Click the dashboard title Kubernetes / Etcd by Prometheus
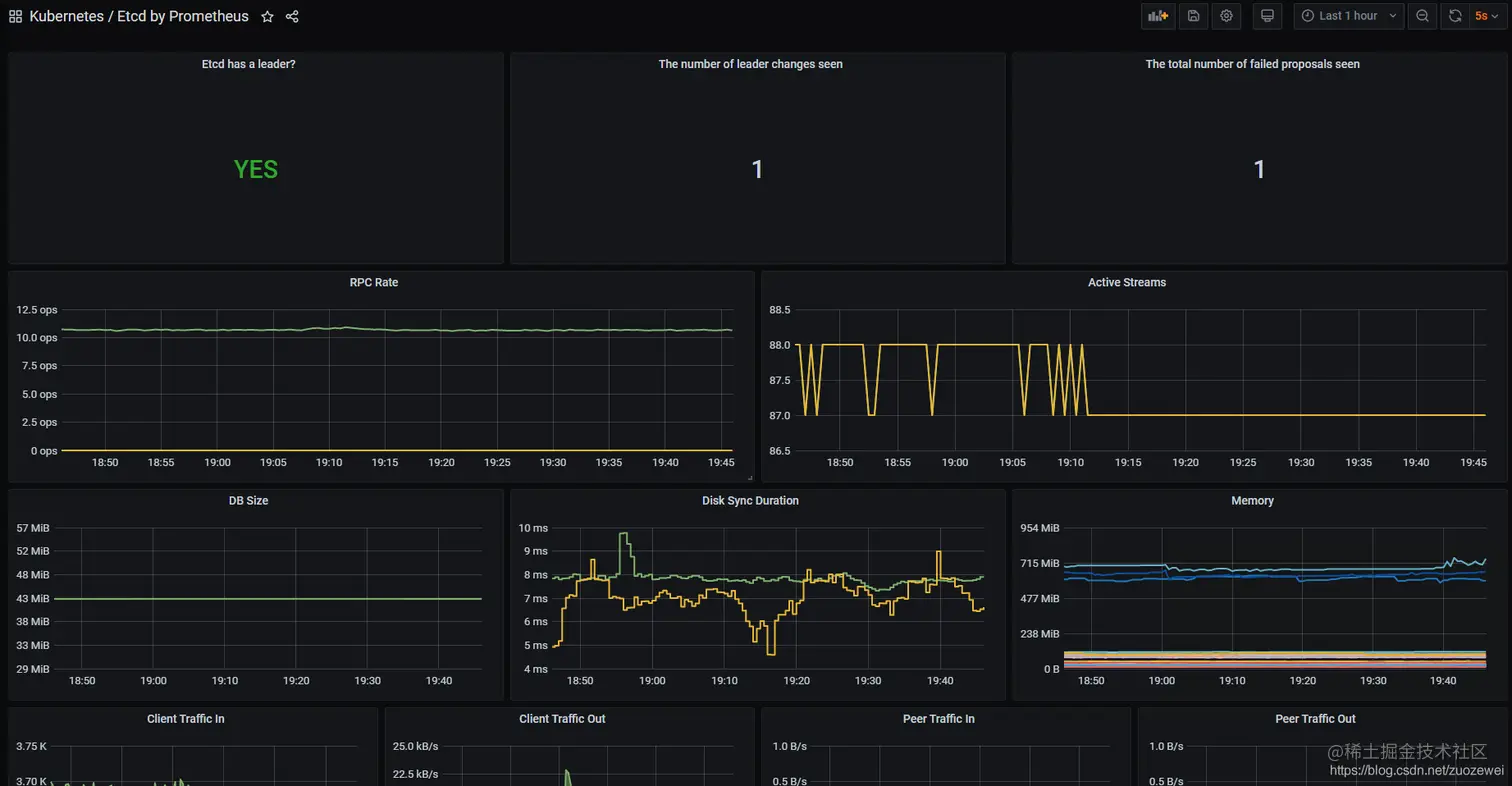 (x=139, y=16)
